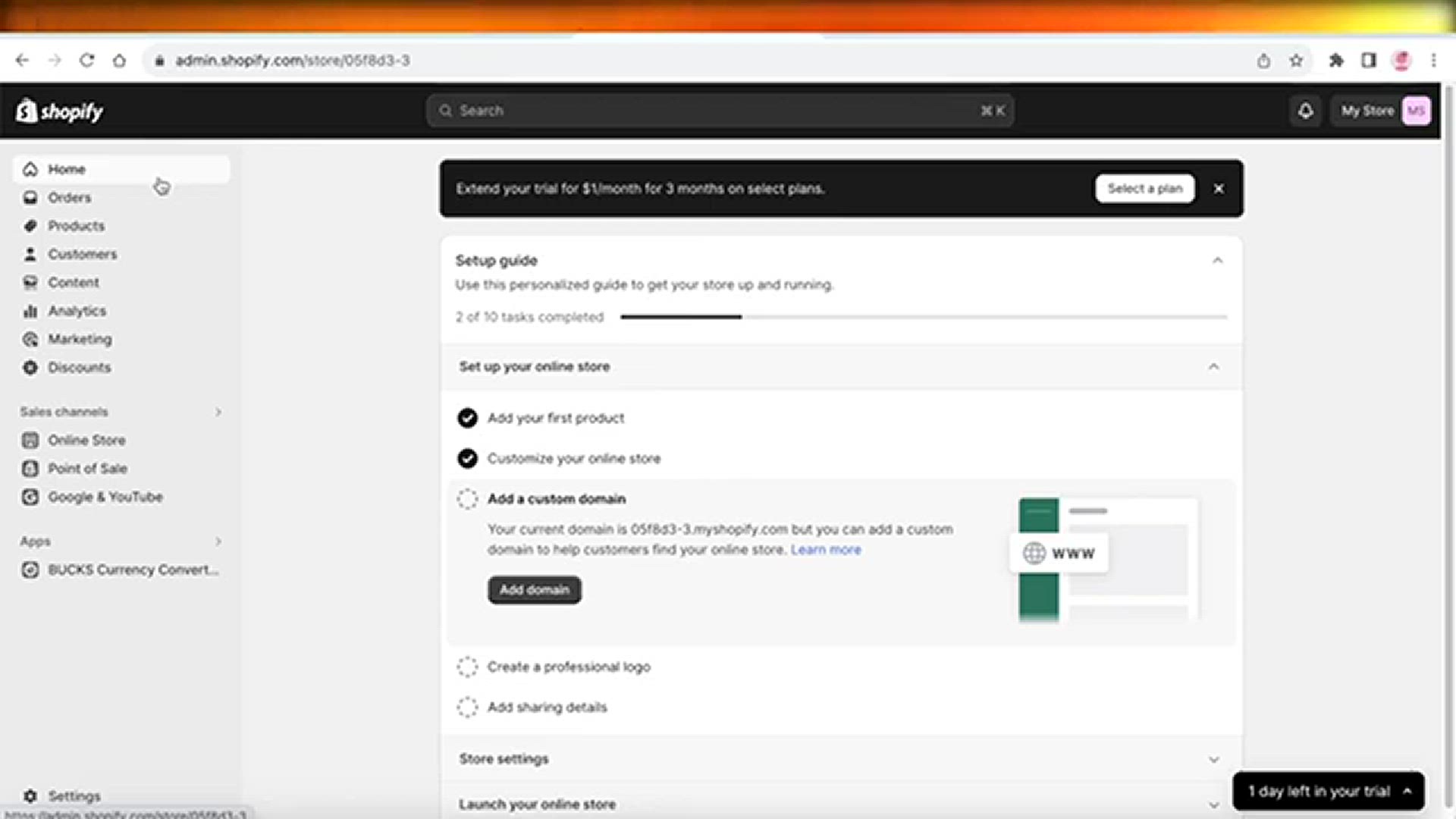
Task: Click the browser forward arrow
Action: point(55,60)
